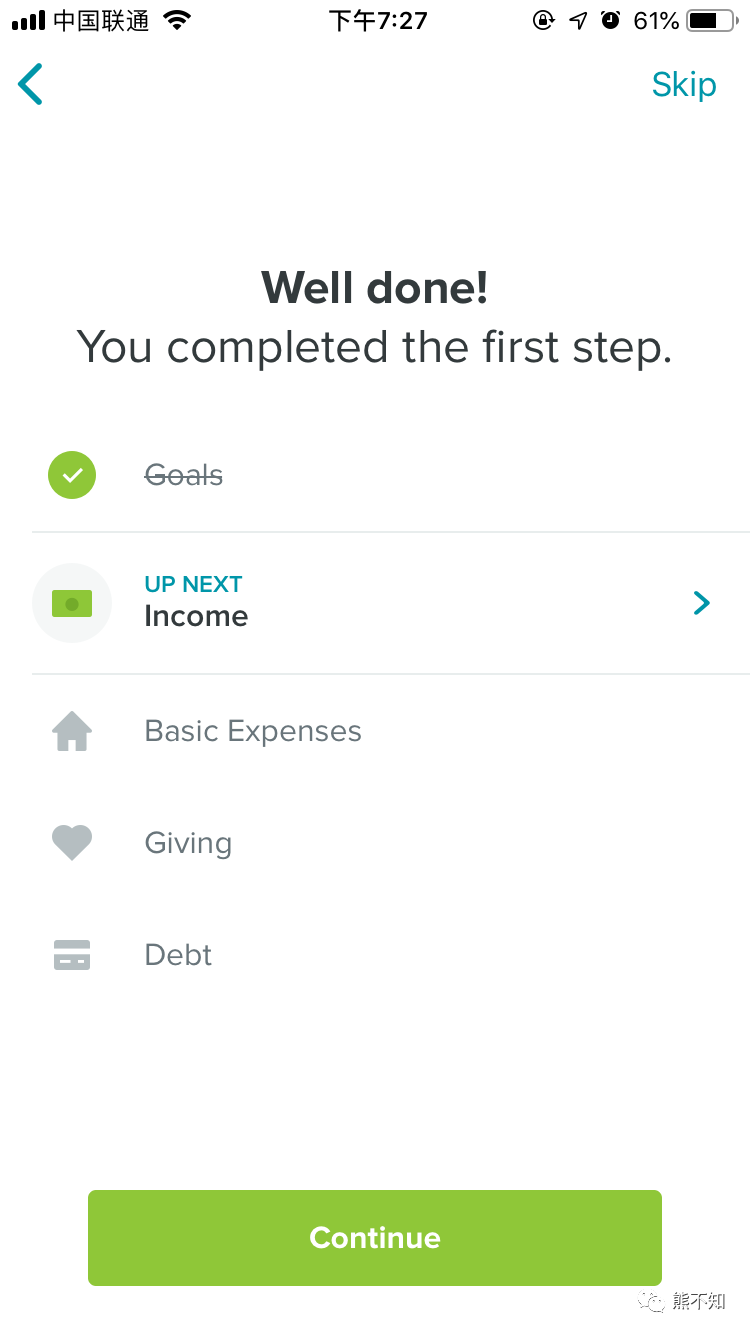
Task: Tap the house Basic Expenses icon
Action: coord(72,731)
